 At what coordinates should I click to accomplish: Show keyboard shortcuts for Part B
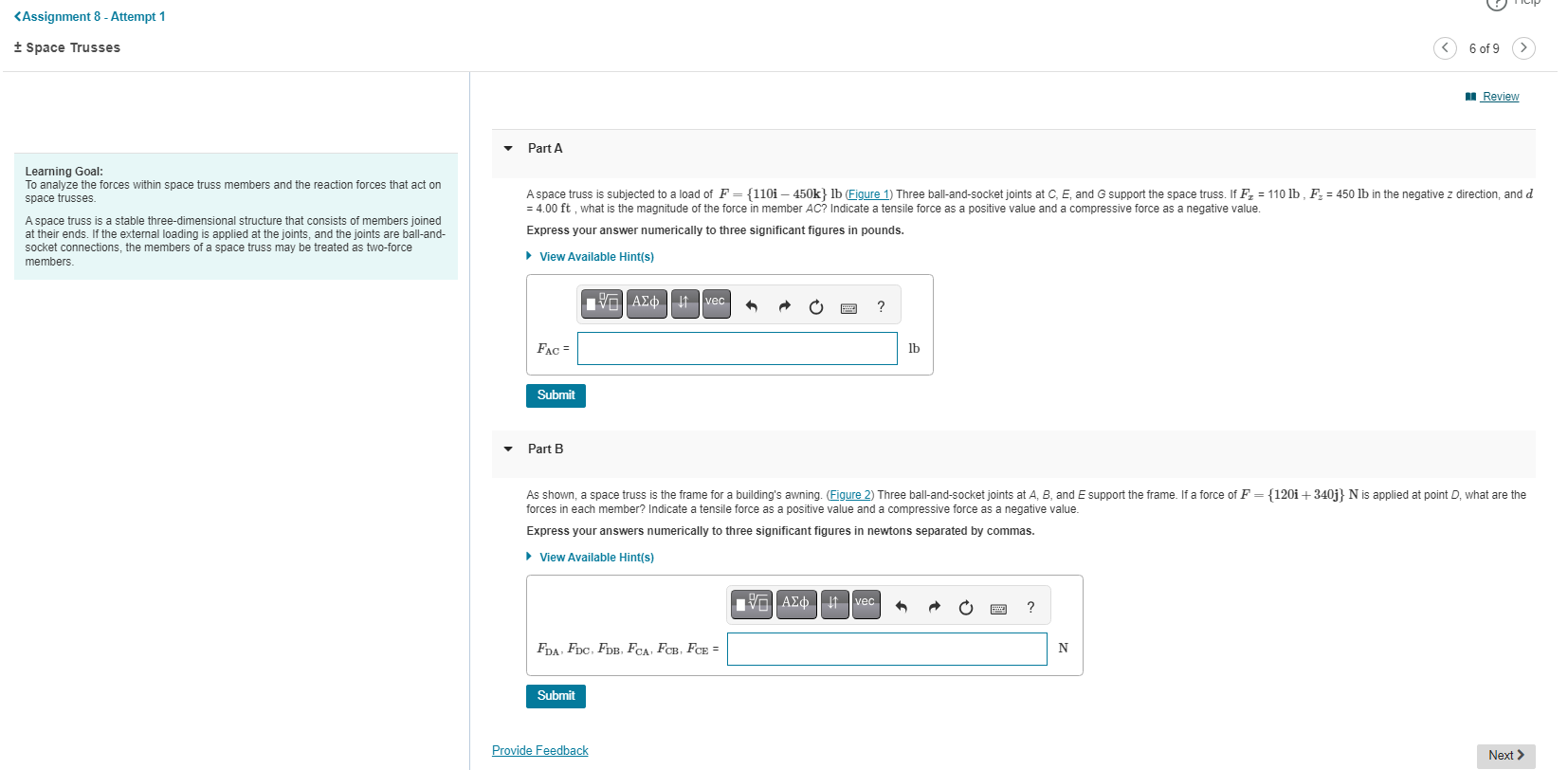[998, 608]
